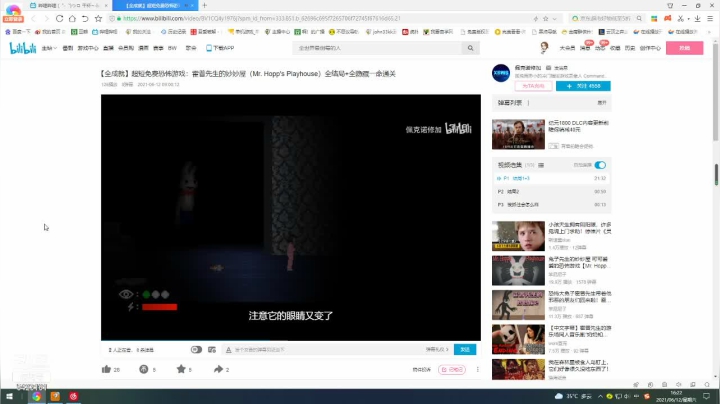The height and width of the screenshot is (404, 720).
Task: Open address bar dropdown chevron
Action: [554, 19]
